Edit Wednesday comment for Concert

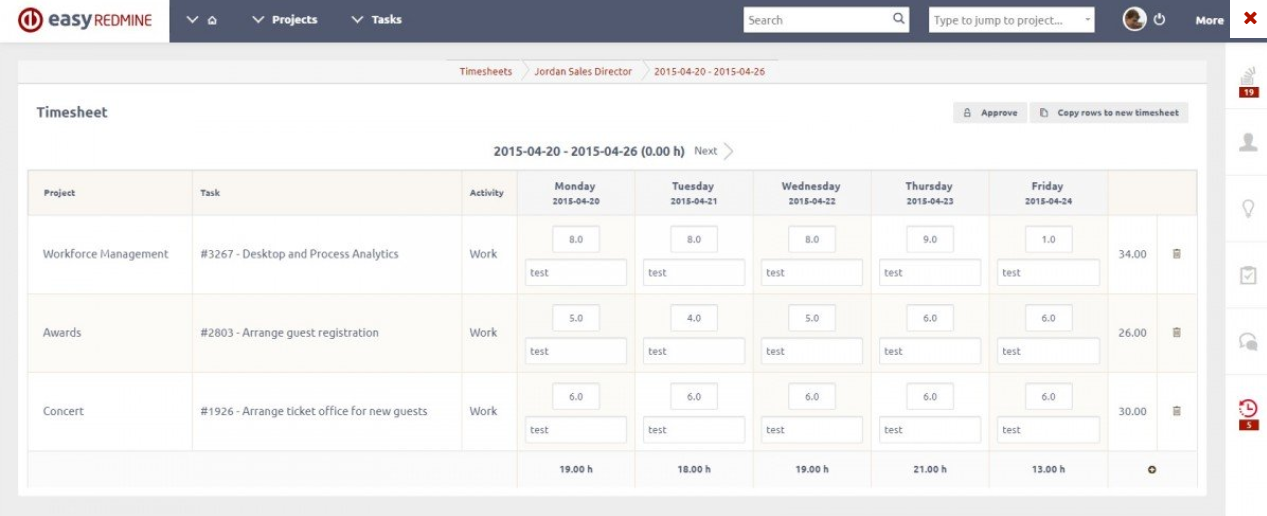coord(812,430)
